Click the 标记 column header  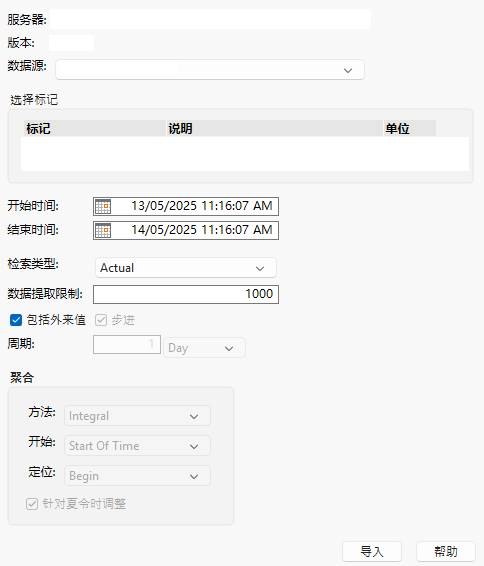pyautogui.click(x=95, y=129)
